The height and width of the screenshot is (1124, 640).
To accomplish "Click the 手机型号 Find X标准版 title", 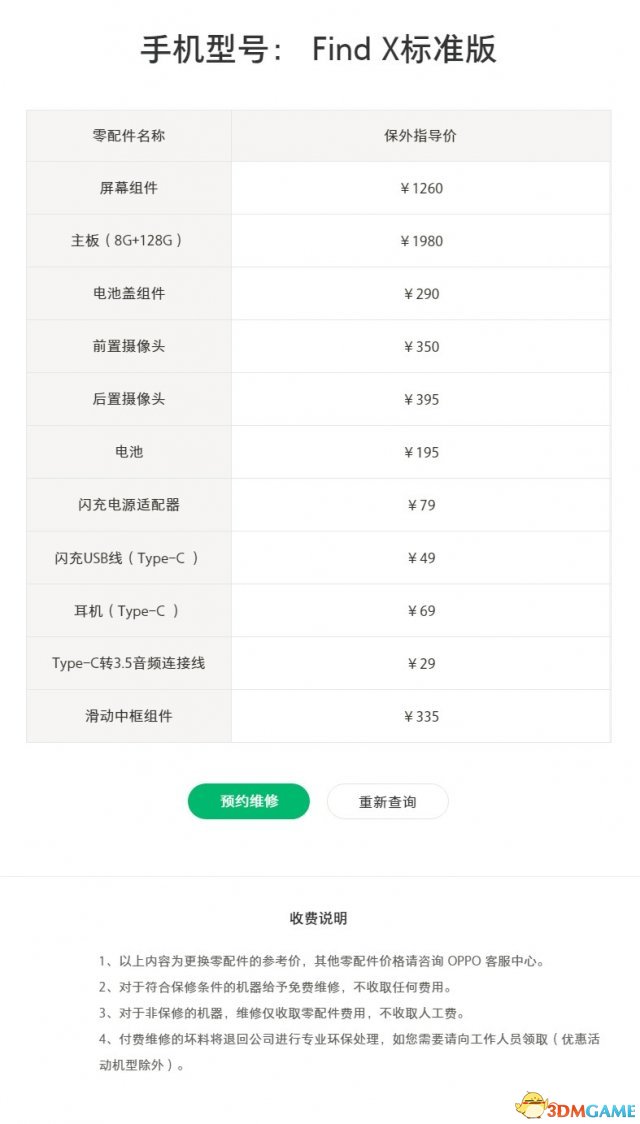I will [x=318, y=50].
